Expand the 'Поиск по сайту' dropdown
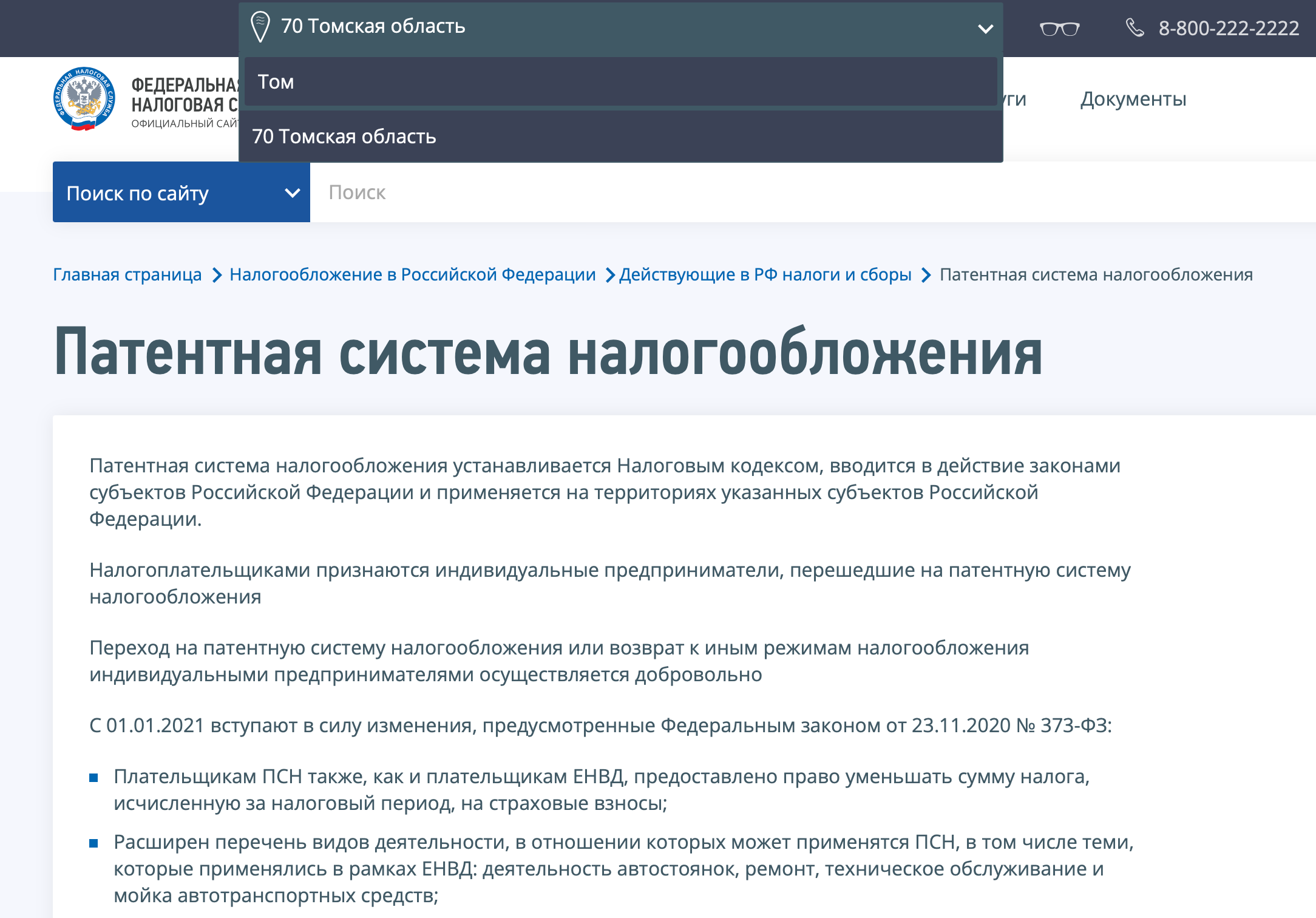The height and width of the screenshot is (918, 1316). point(181,192)
